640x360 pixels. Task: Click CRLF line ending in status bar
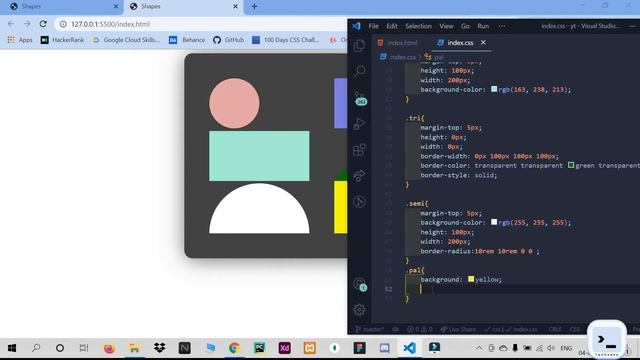(x=555, y=329)
